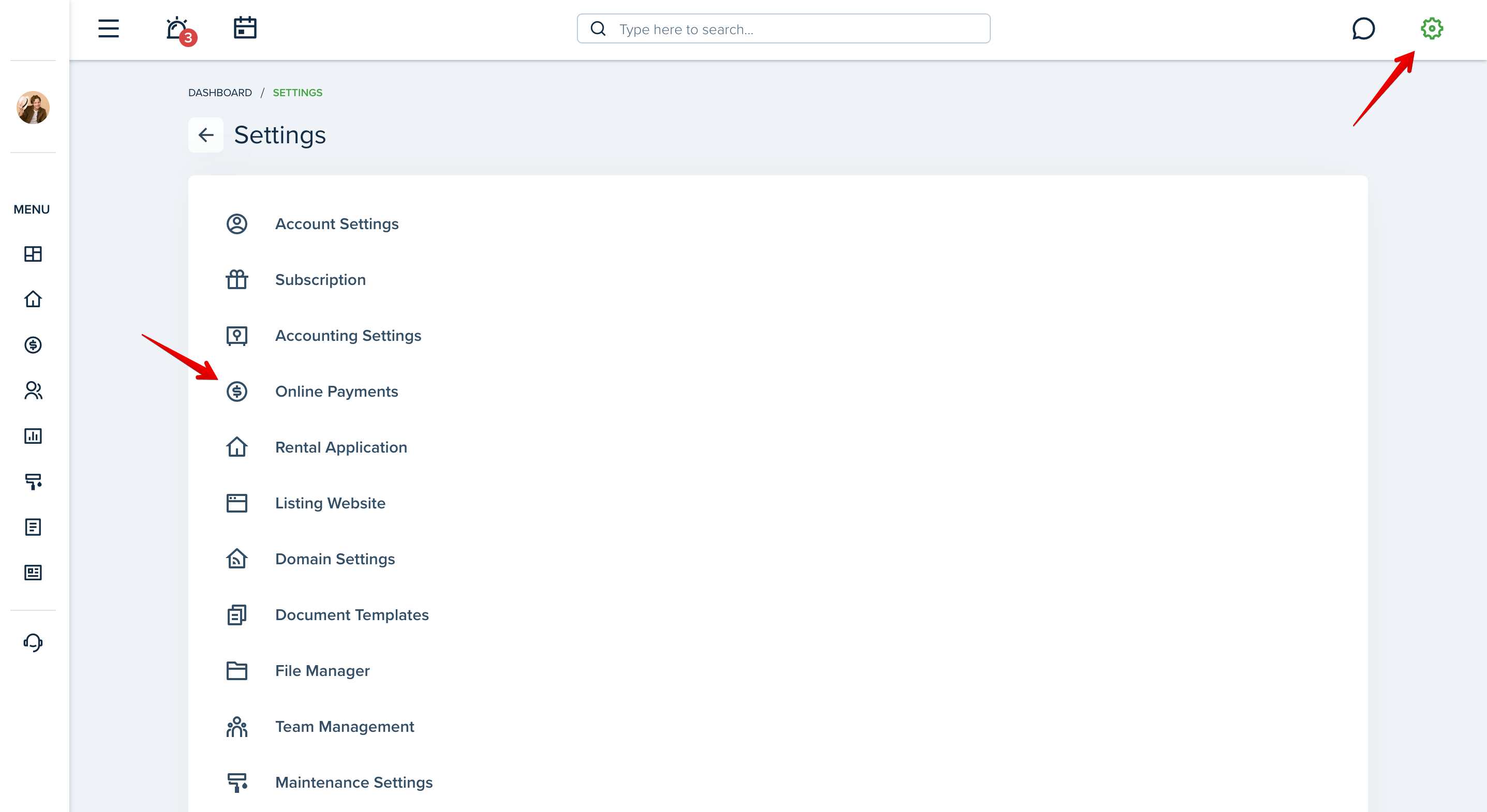The width and height of the screenshot is (1487, 812).
Task: Open Documents page icon in sidebar
Action: click(x=33, y=527)
